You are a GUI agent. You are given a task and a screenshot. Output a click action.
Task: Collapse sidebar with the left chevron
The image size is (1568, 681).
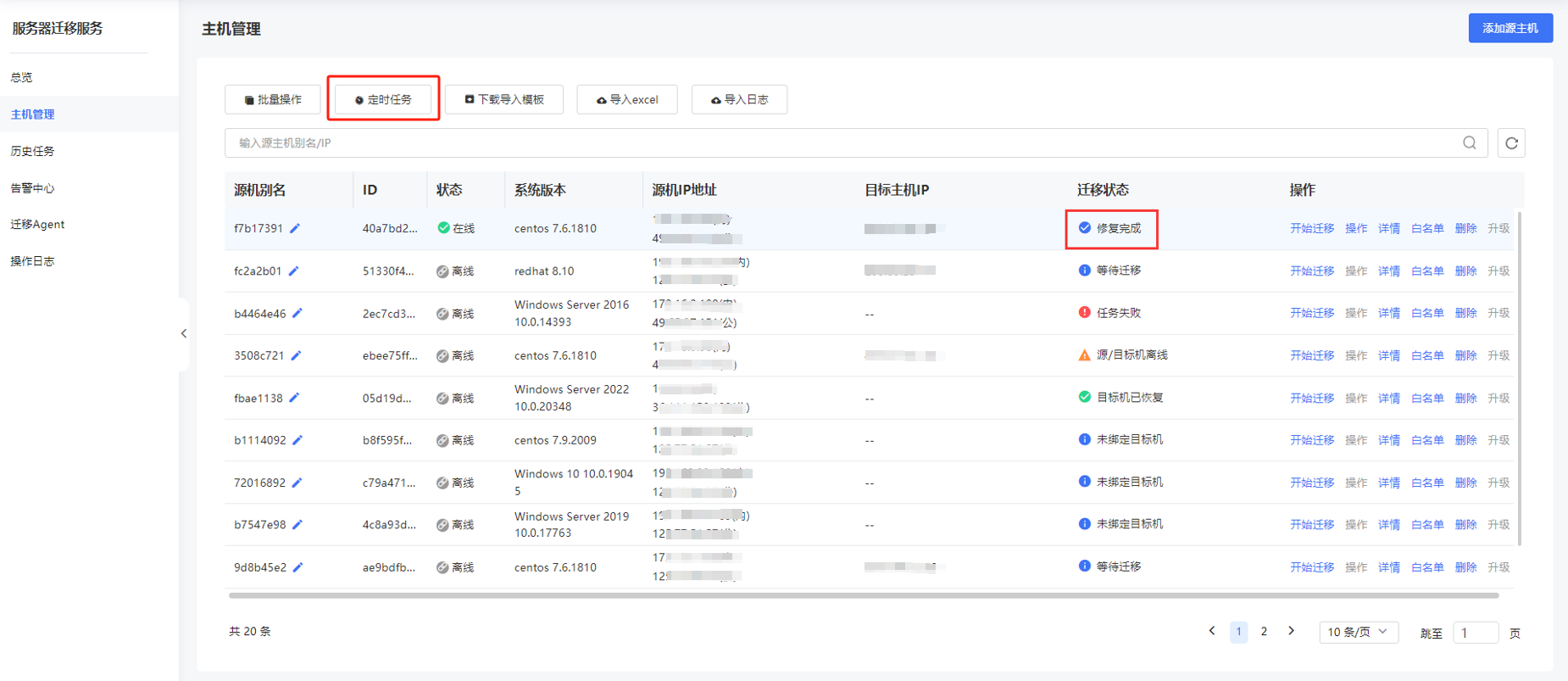(184, 333)
